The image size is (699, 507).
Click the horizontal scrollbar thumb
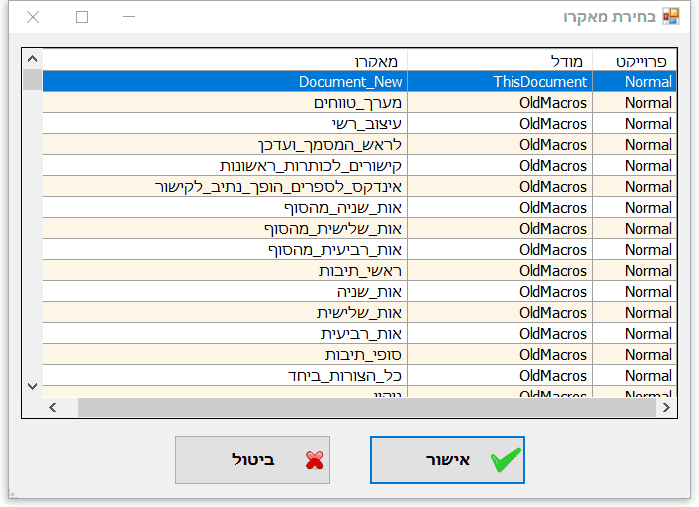(367, 408)
